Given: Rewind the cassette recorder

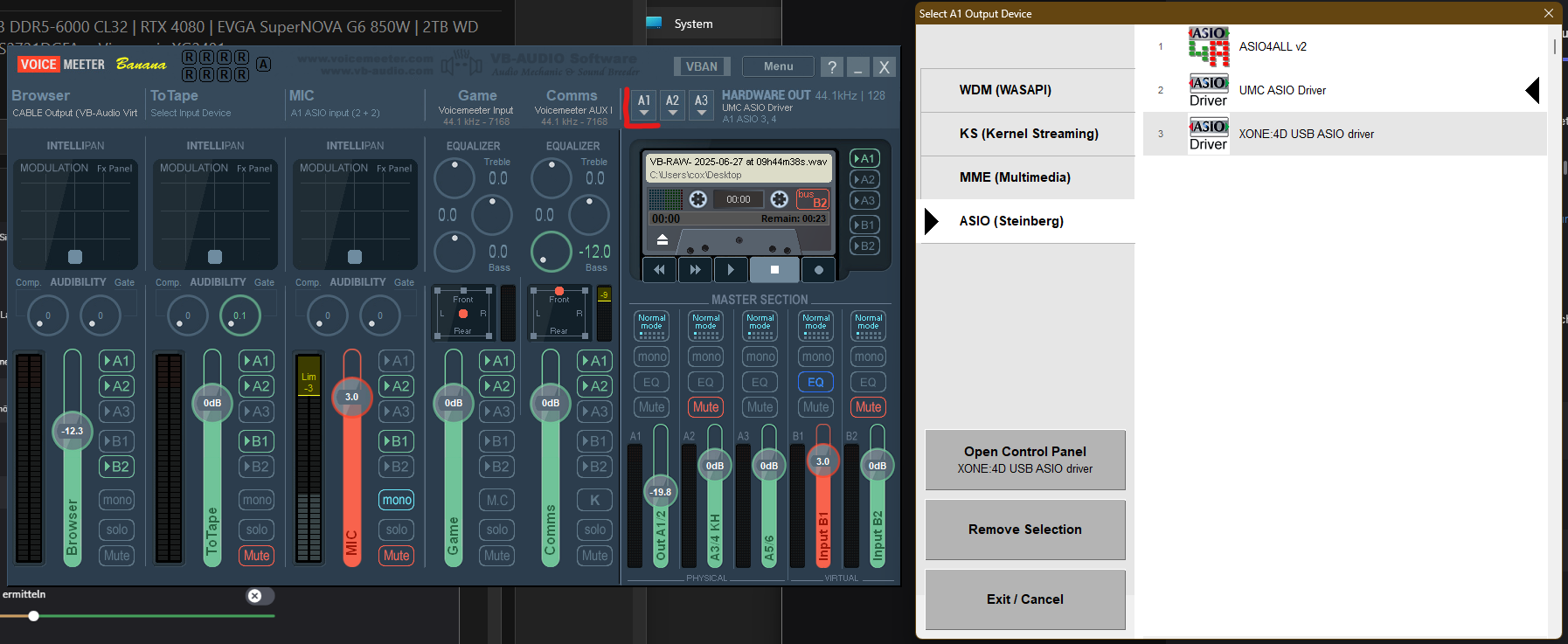Looking at the screenshot, I should pyautogui.click(x=659, y=270).
